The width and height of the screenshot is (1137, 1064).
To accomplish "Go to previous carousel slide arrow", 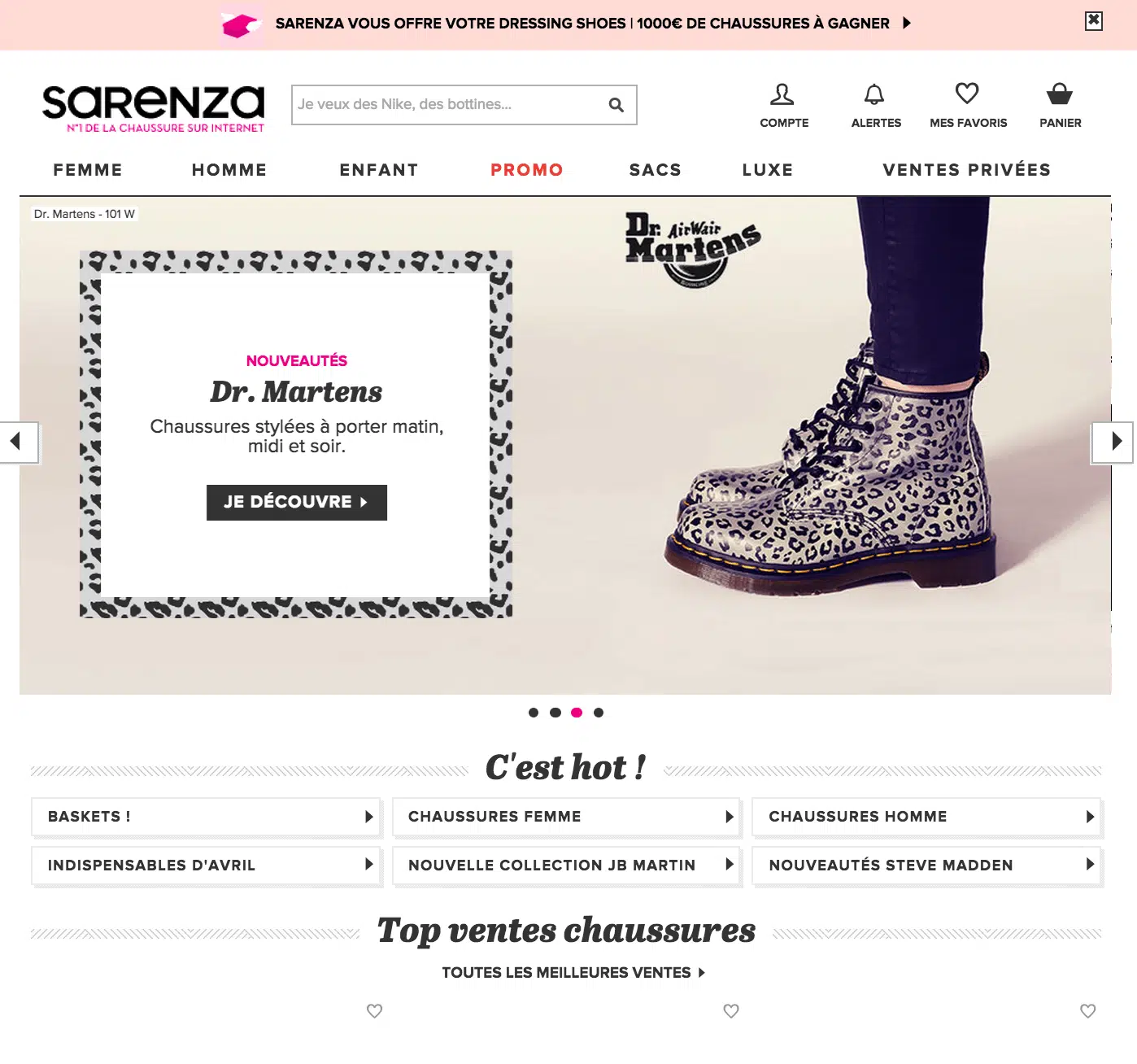I will [x=18, y=443].
